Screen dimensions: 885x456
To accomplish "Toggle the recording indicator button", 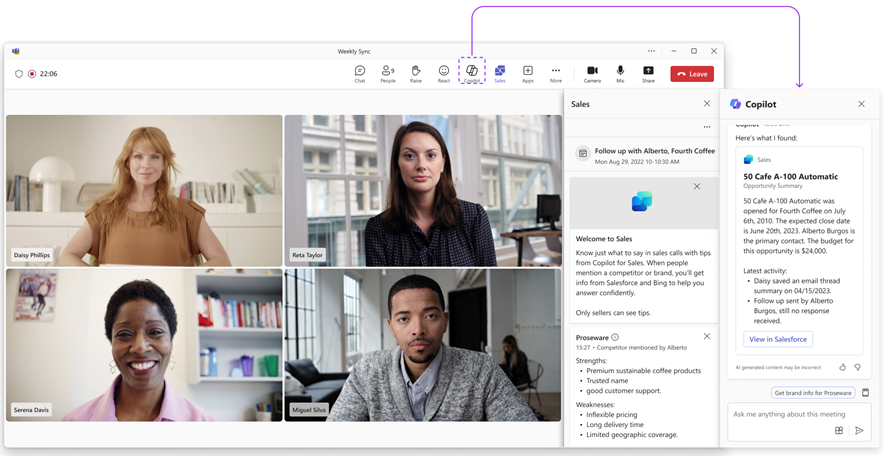I will [x=32, y=74].
